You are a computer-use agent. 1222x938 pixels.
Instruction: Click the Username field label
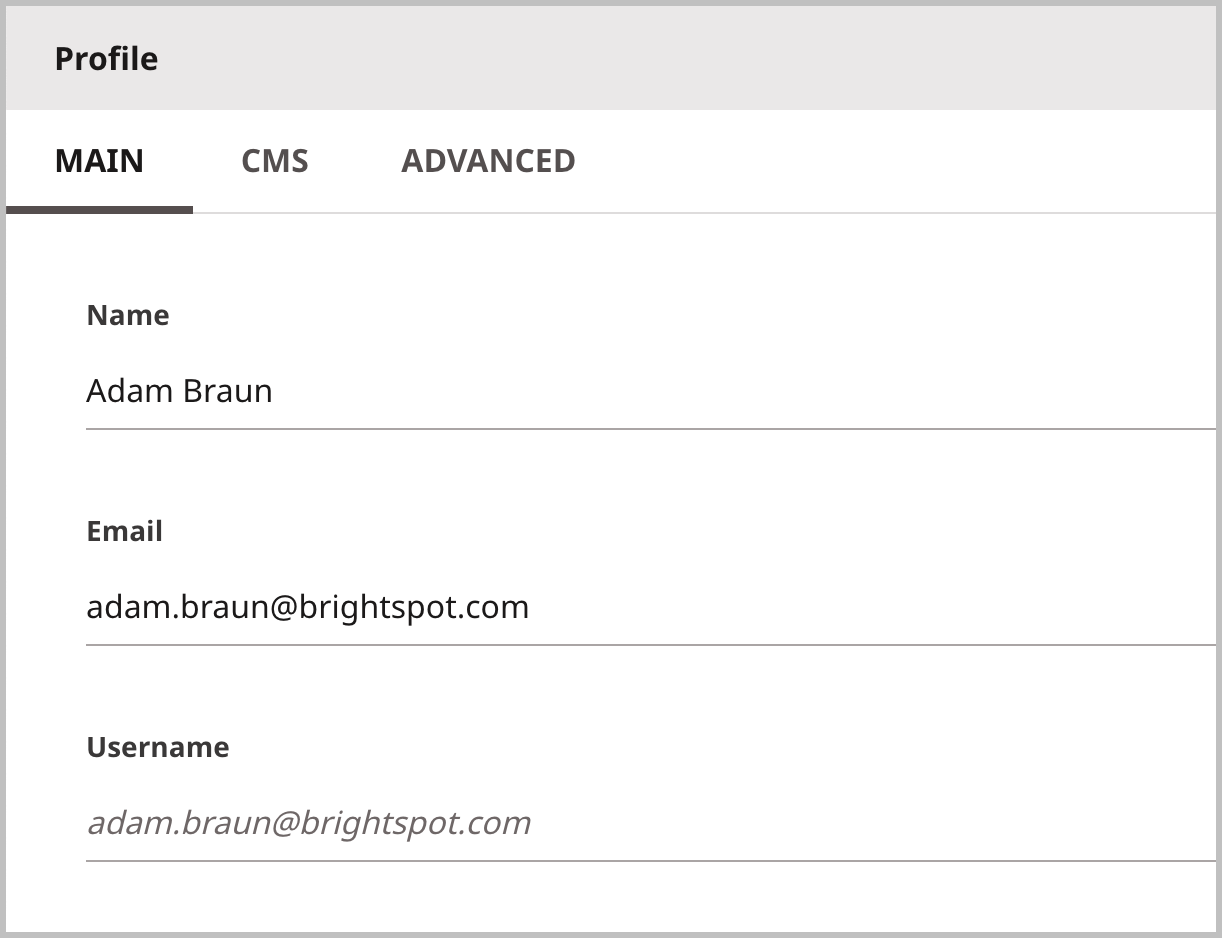pyautogui.click(x=158, y=747)
